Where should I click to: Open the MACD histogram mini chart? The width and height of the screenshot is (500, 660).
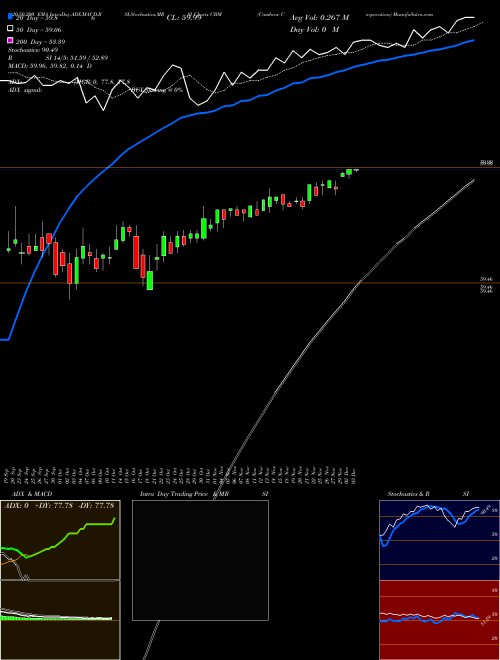pyautogui.click(x=60, y=620)
